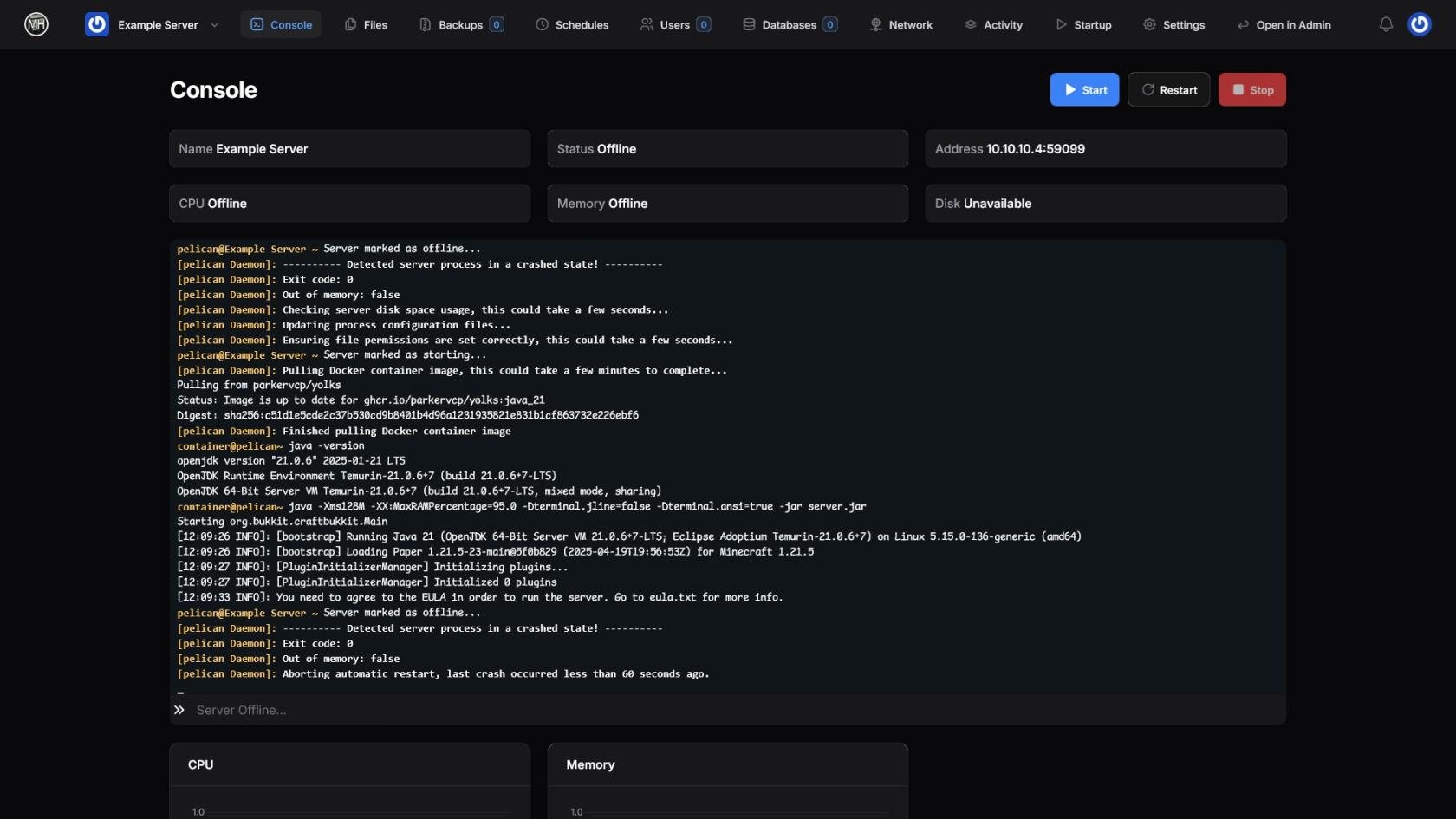The height and width of the screenshot is (819, 1456).
Task: Open the Console tab
Action: point(281,24)
